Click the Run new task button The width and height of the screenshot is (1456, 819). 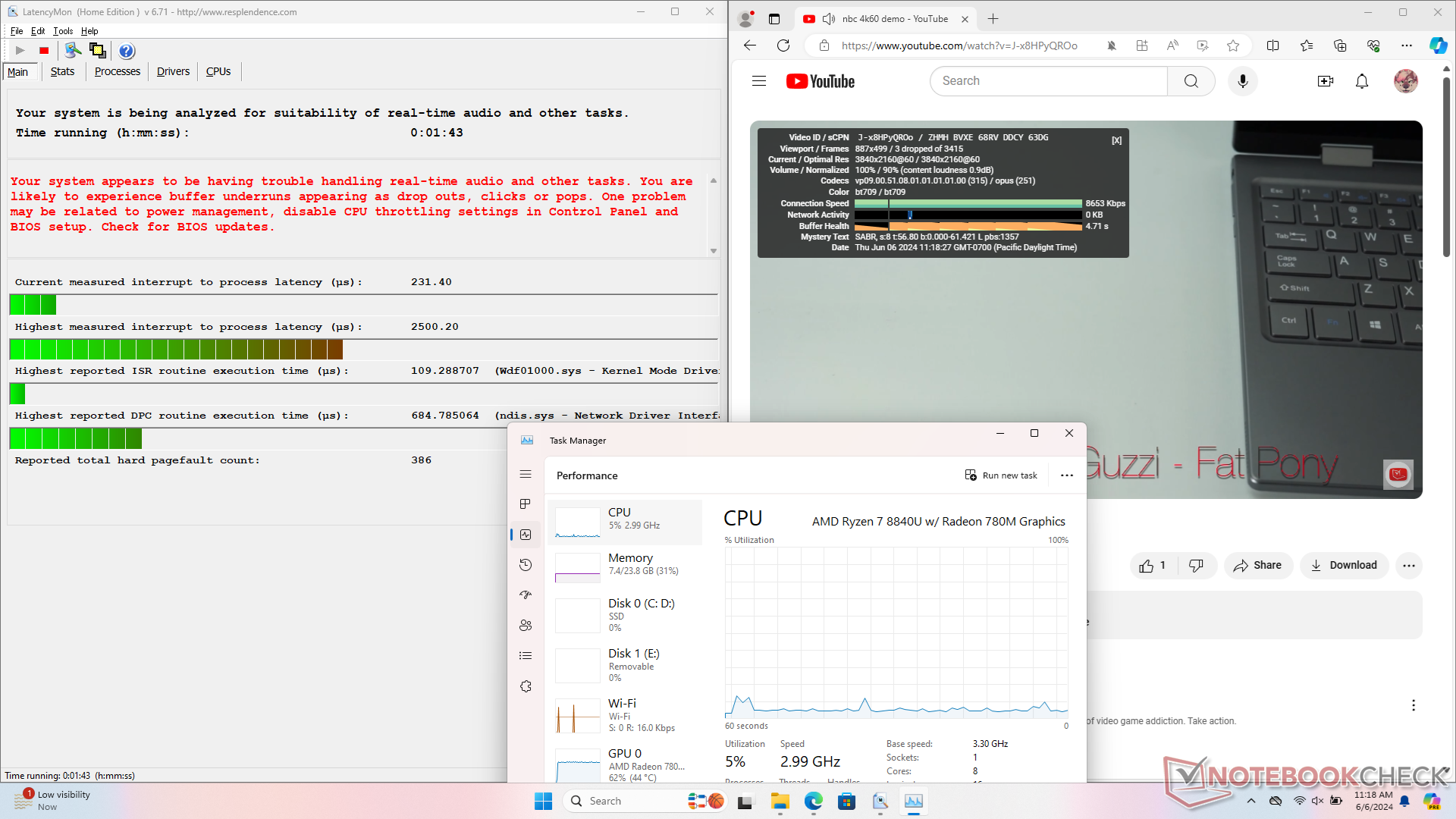point(1001,475)
